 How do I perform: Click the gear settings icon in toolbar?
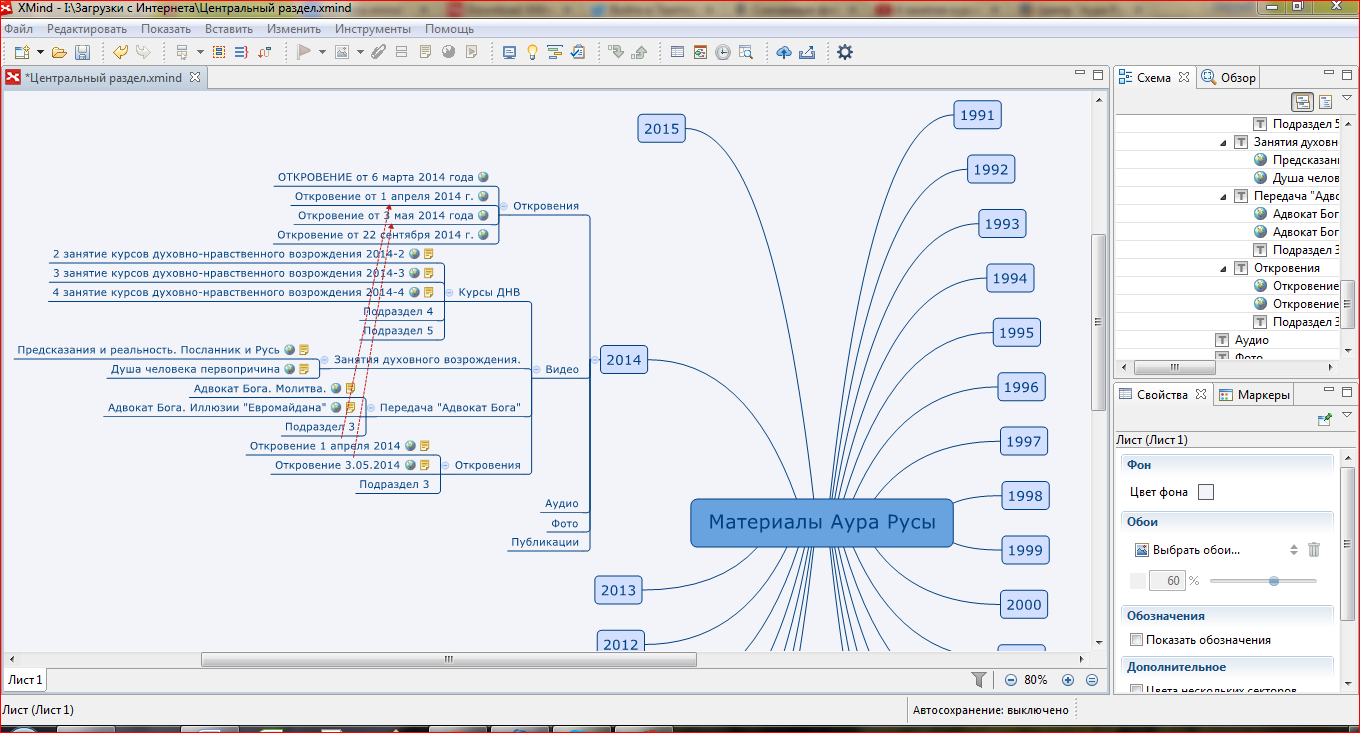coord(845,52)
